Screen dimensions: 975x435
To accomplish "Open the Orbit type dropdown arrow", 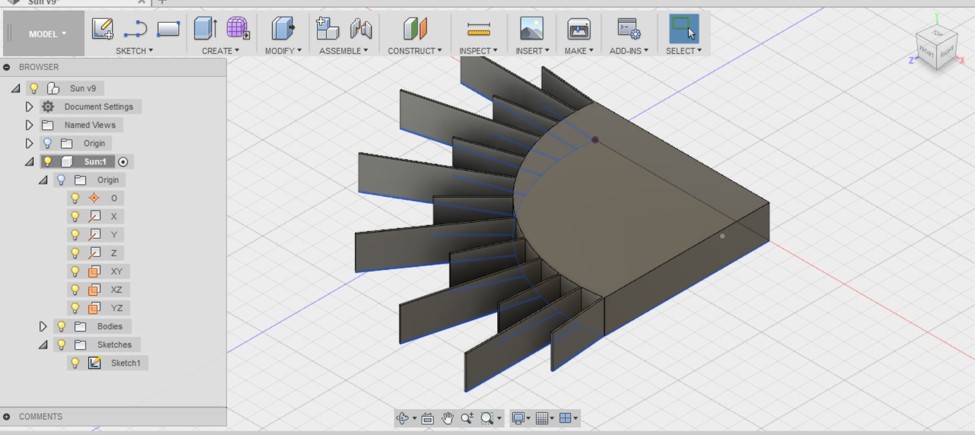I will [414, 419].
